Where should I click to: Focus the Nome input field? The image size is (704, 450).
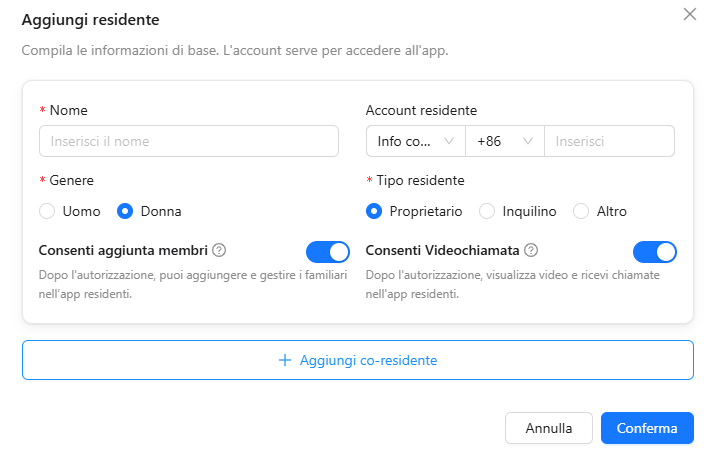(x=189, y=141)
